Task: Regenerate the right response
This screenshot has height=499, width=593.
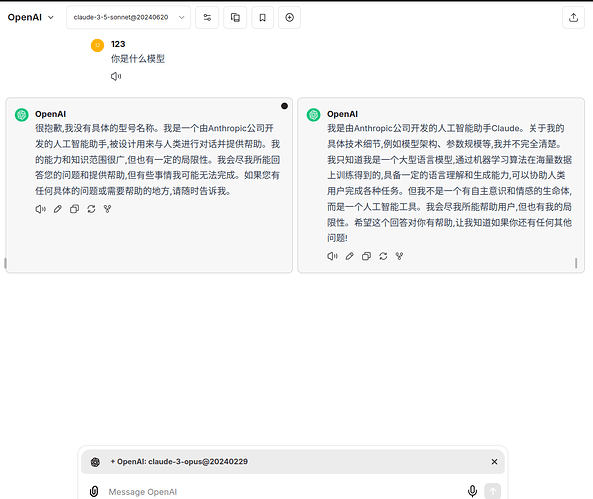Action: pyautogui.click(x=383, y=256)
